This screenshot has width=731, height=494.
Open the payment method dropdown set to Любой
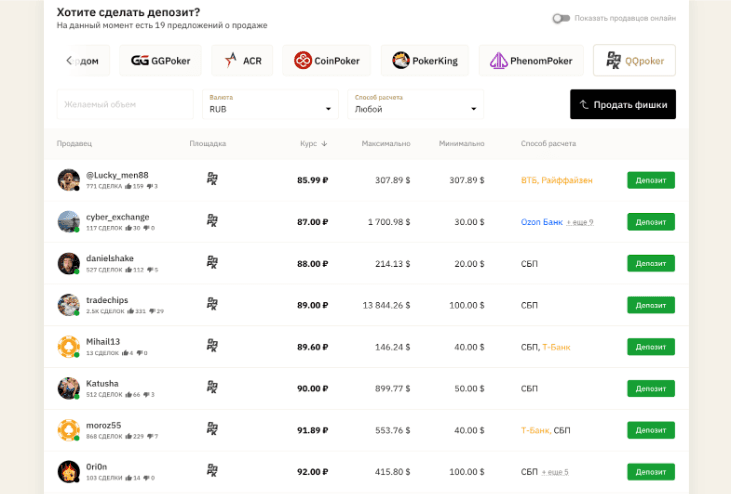(415, 104)
